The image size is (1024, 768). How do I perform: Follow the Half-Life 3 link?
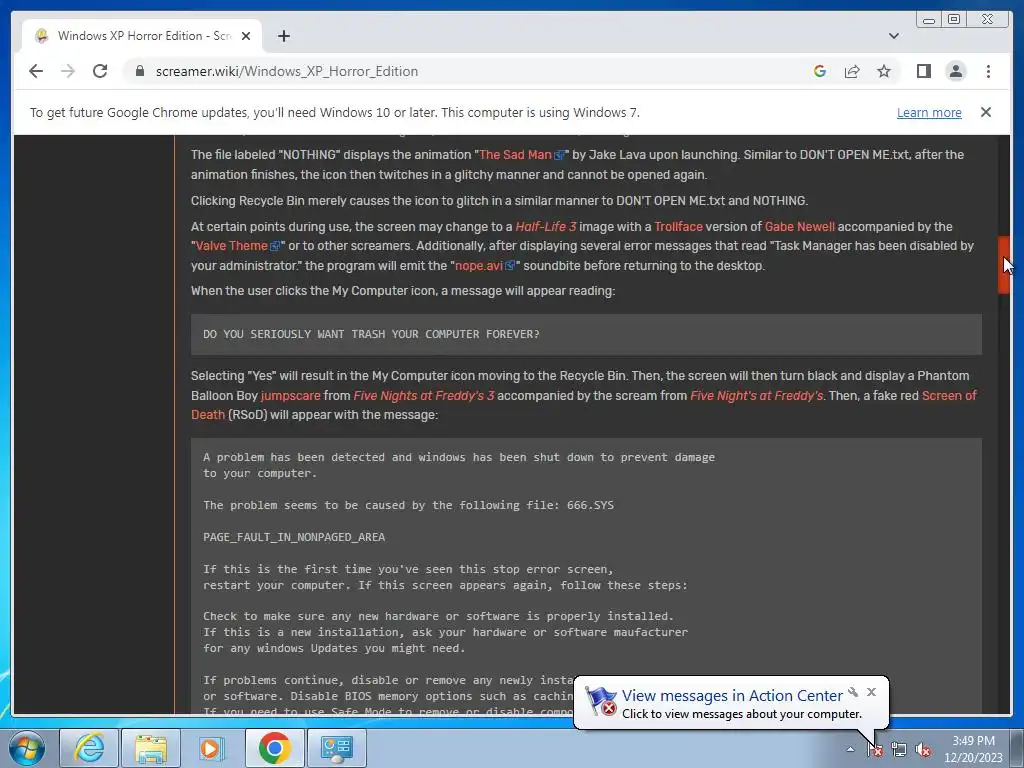(x=545, y=227)
